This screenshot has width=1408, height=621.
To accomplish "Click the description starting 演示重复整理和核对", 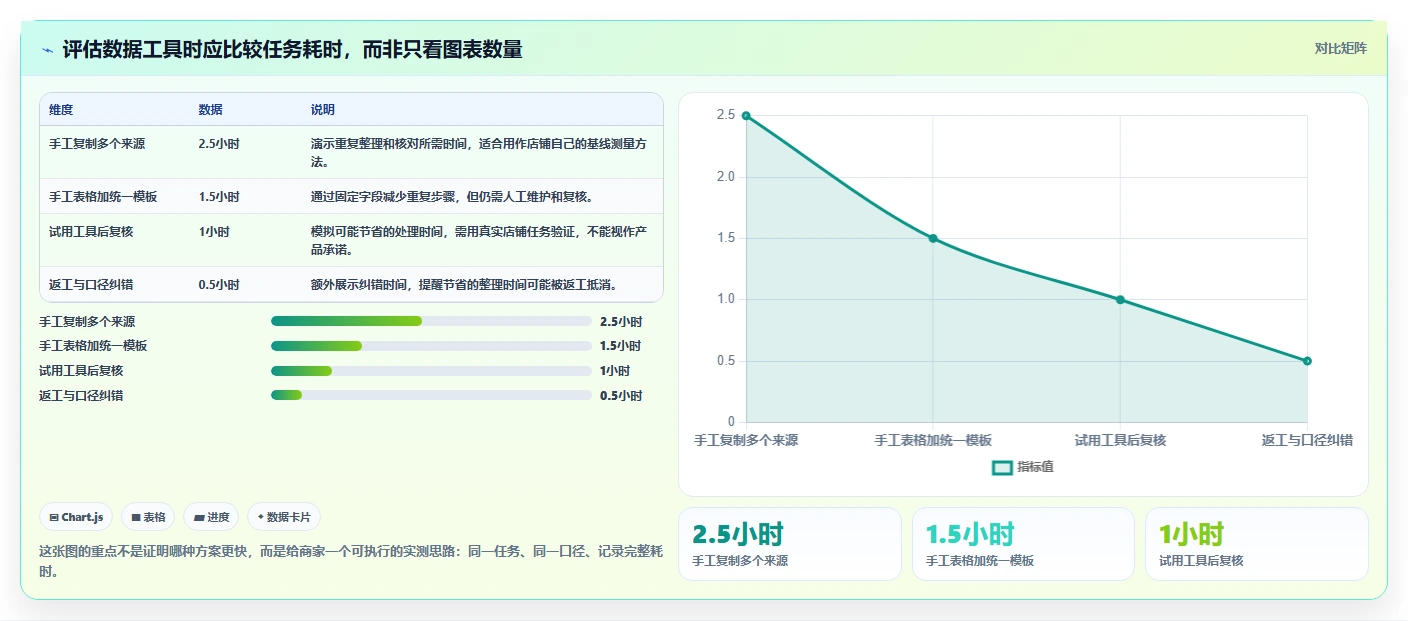I will tap(478, 153).
